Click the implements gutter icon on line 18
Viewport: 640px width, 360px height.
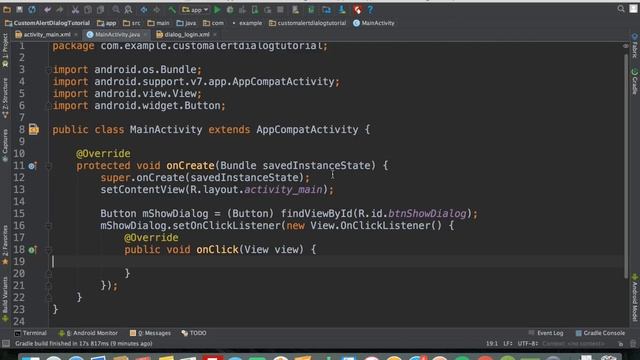(x=32, y=250)
